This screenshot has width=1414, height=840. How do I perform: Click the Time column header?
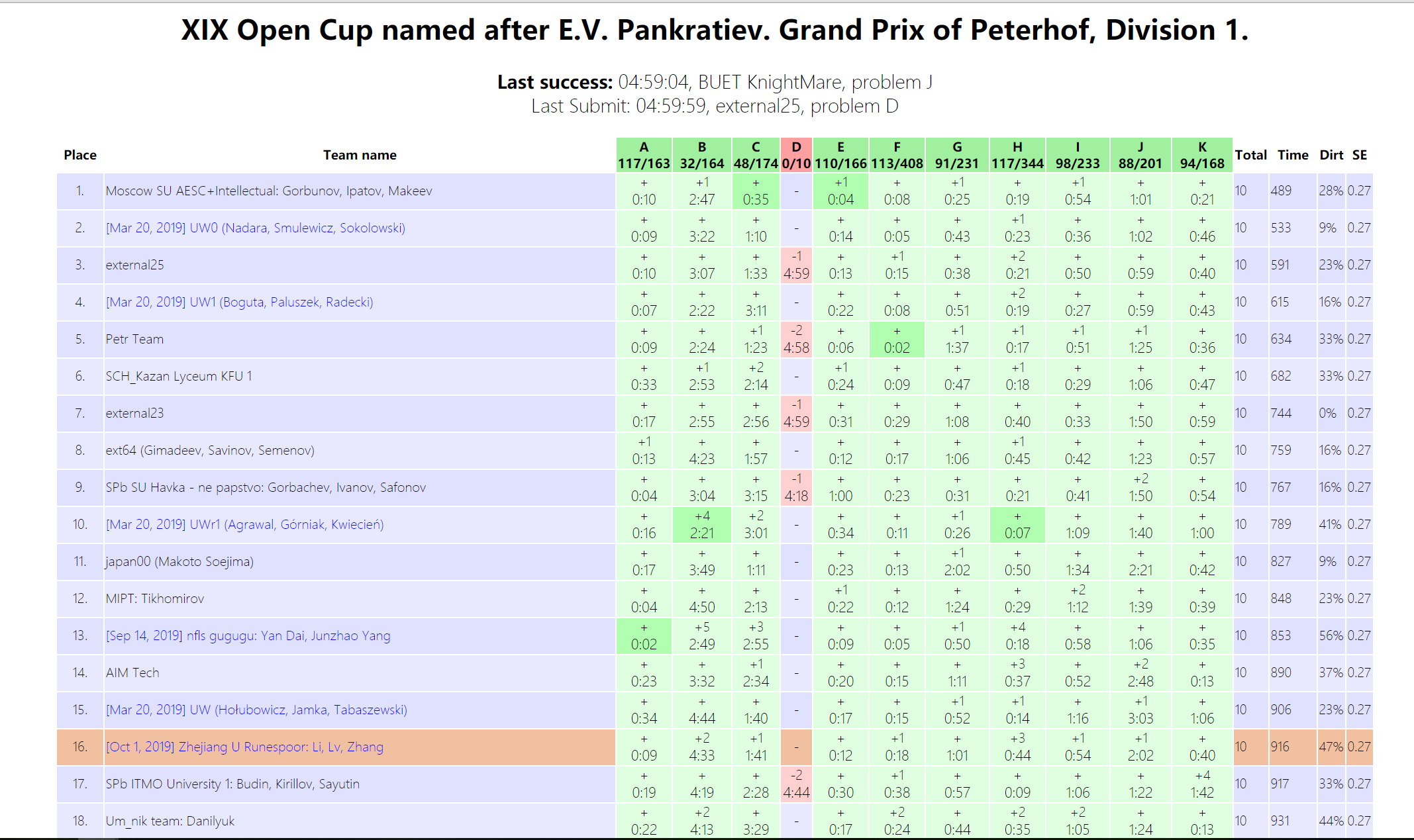click(x=1293, y=155)
